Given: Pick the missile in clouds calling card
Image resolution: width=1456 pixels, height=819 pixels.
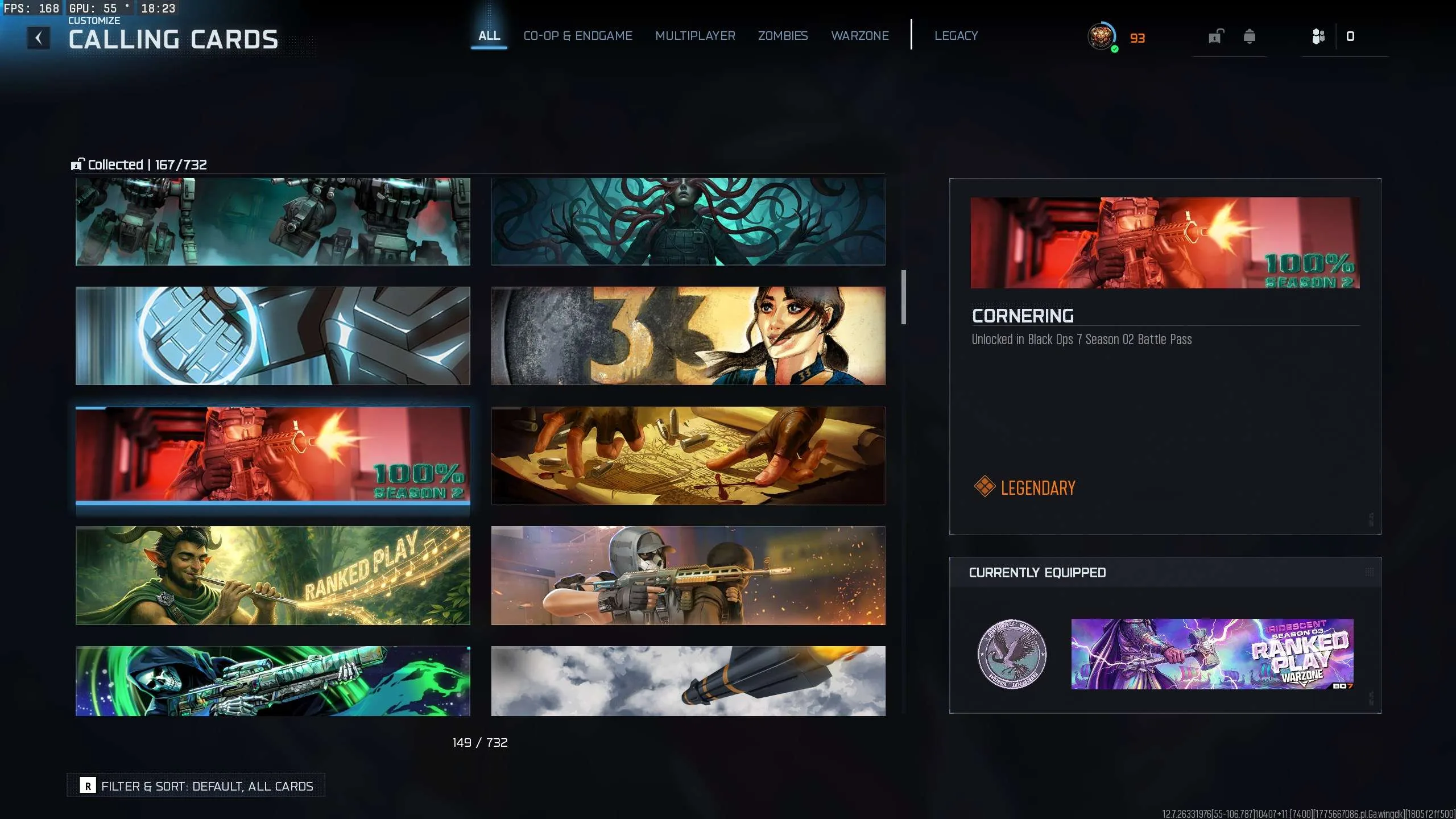Looking at the screenshot, I should point(688,681).
